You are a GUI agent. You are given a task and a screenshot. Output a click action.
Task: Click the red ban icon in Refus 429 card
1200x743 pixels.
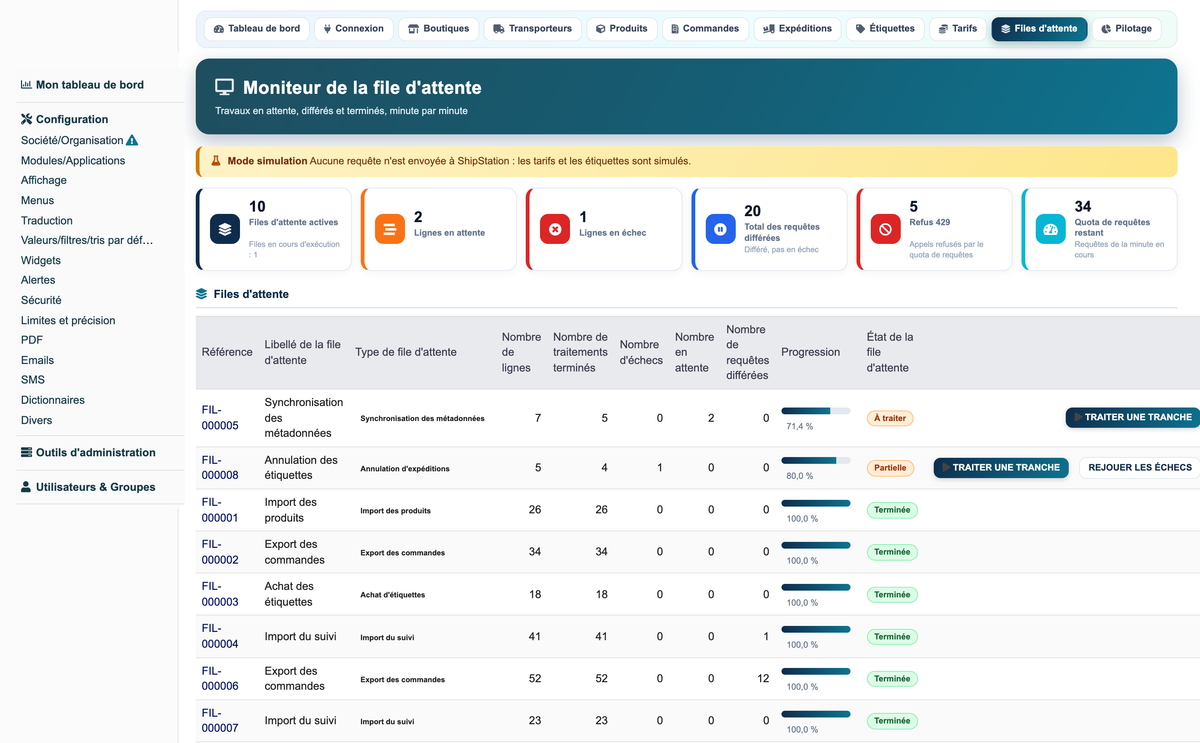(885, 229)
